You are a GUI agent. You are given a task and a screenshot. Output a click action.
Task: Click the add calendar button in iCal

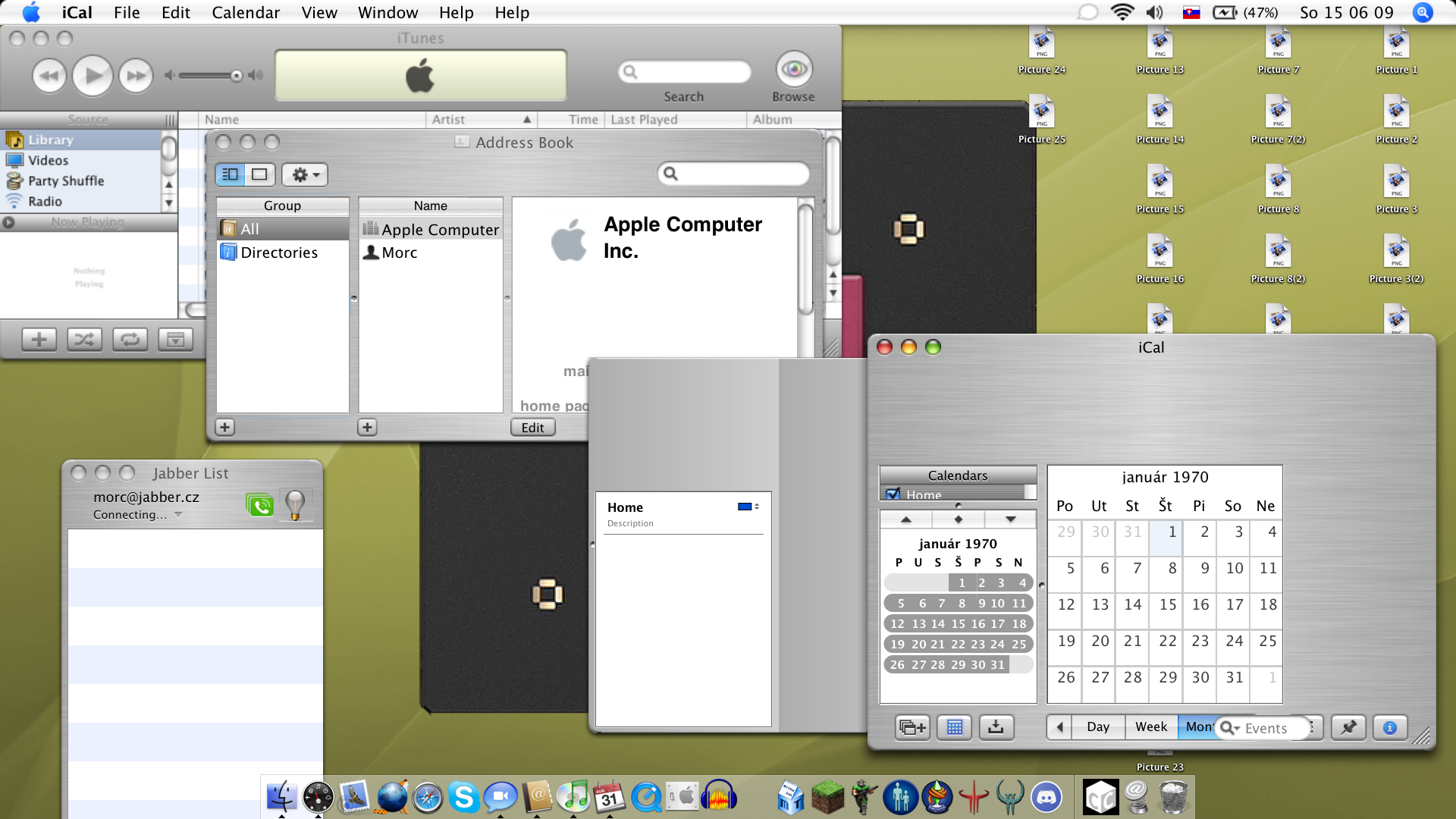click(x=912, y=727)
